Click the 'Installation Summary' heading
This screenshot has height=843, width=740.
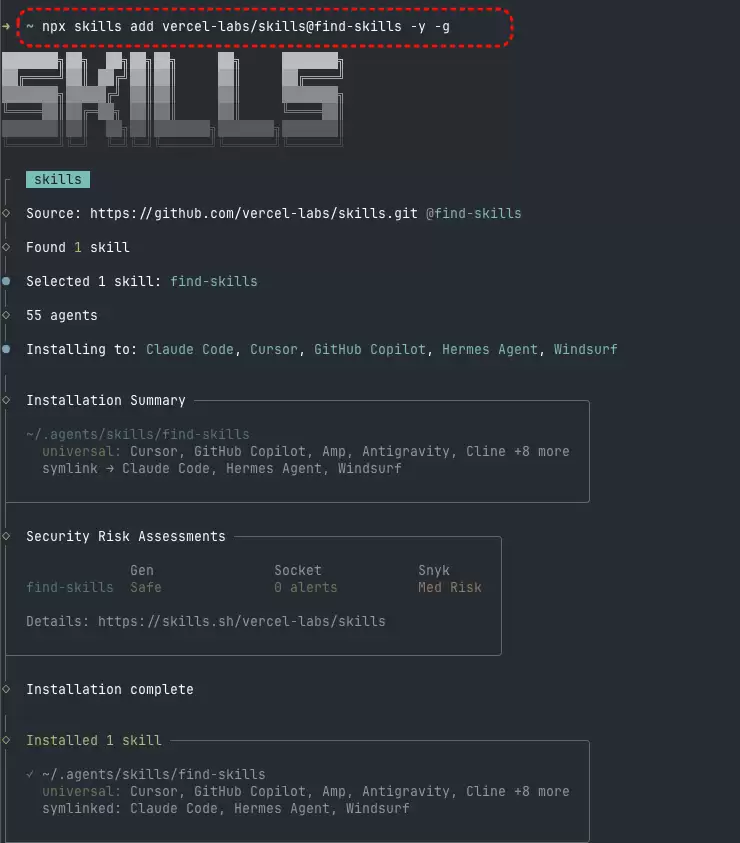106,401
